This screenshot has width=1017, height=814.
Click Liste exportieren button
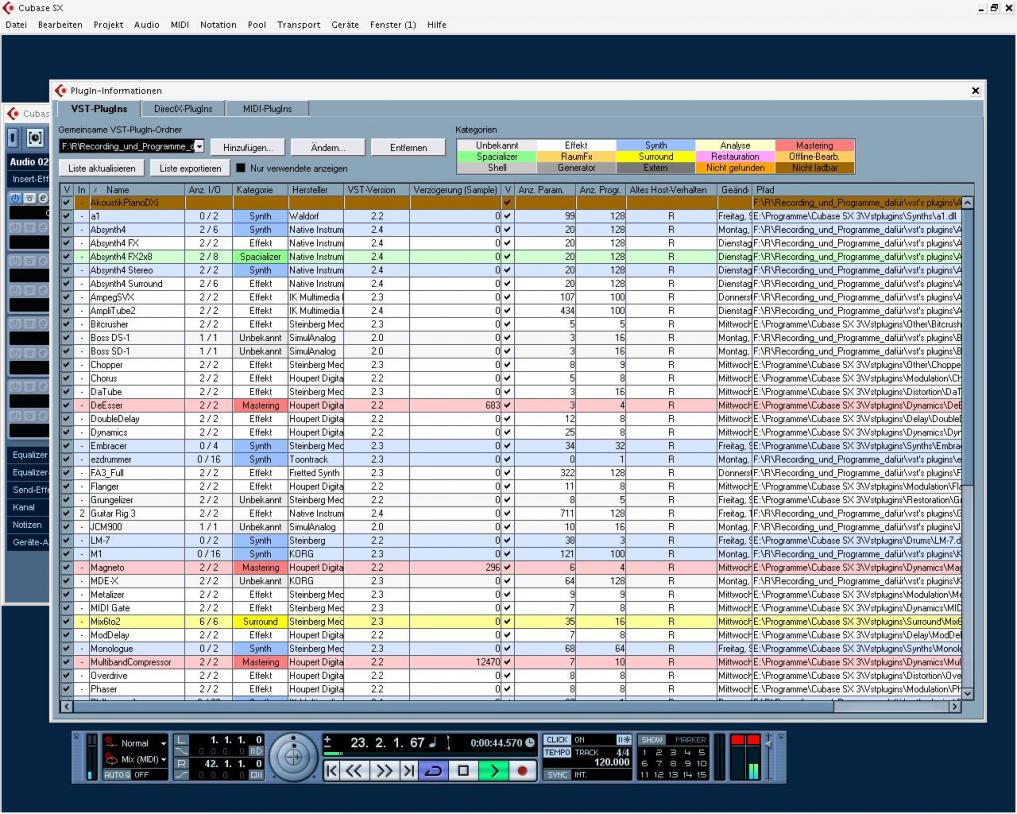[190, 169]
